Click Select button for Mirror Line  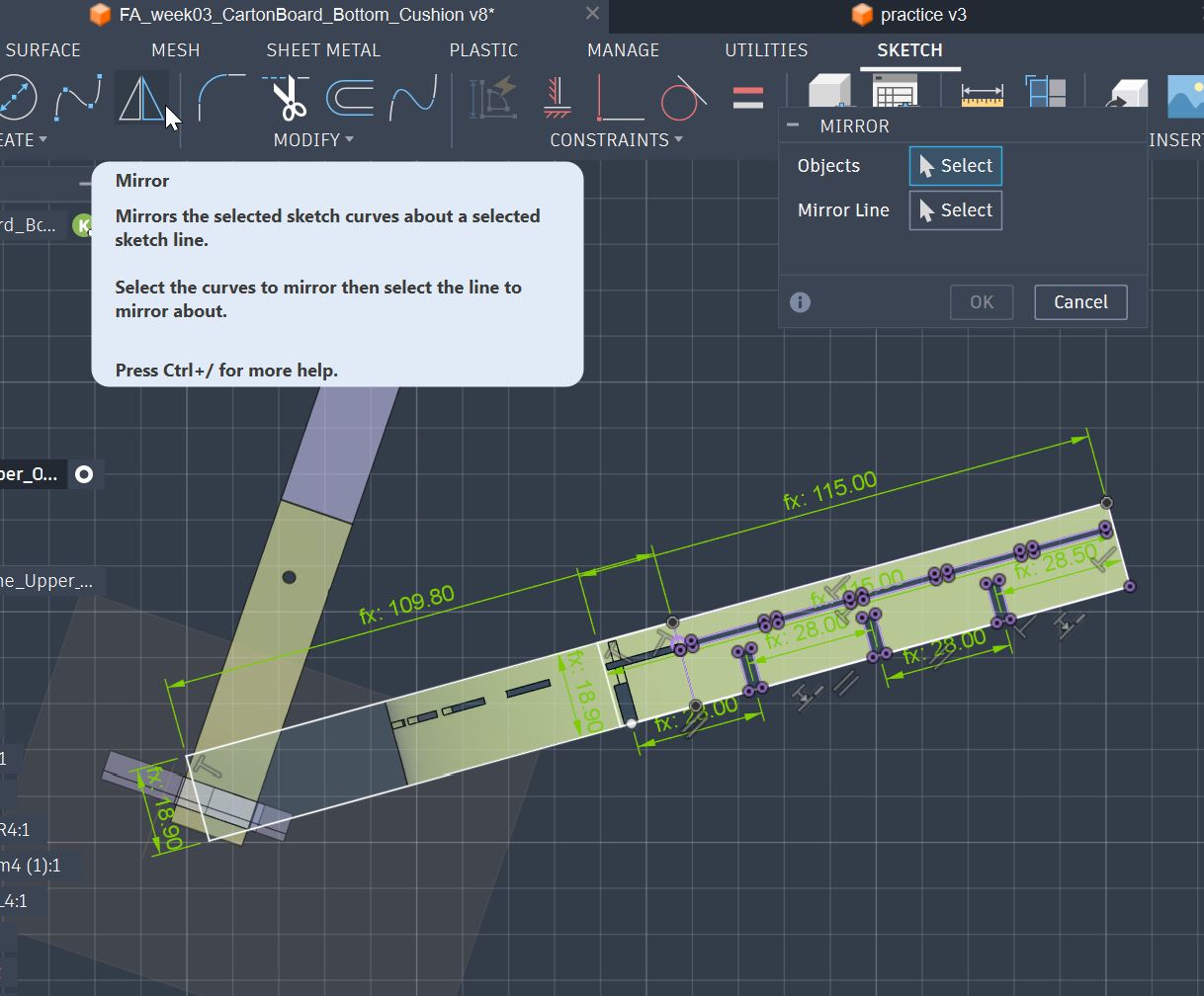click(955, 210)
